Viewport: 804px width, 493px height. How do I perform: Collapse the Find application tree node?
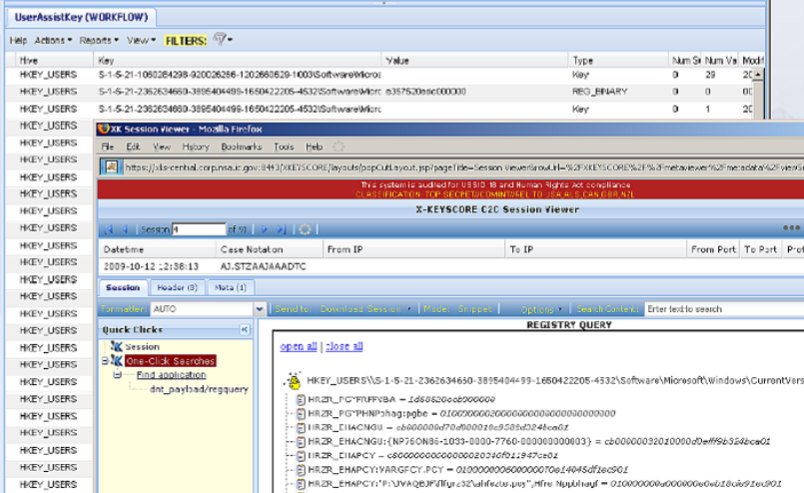117,375
